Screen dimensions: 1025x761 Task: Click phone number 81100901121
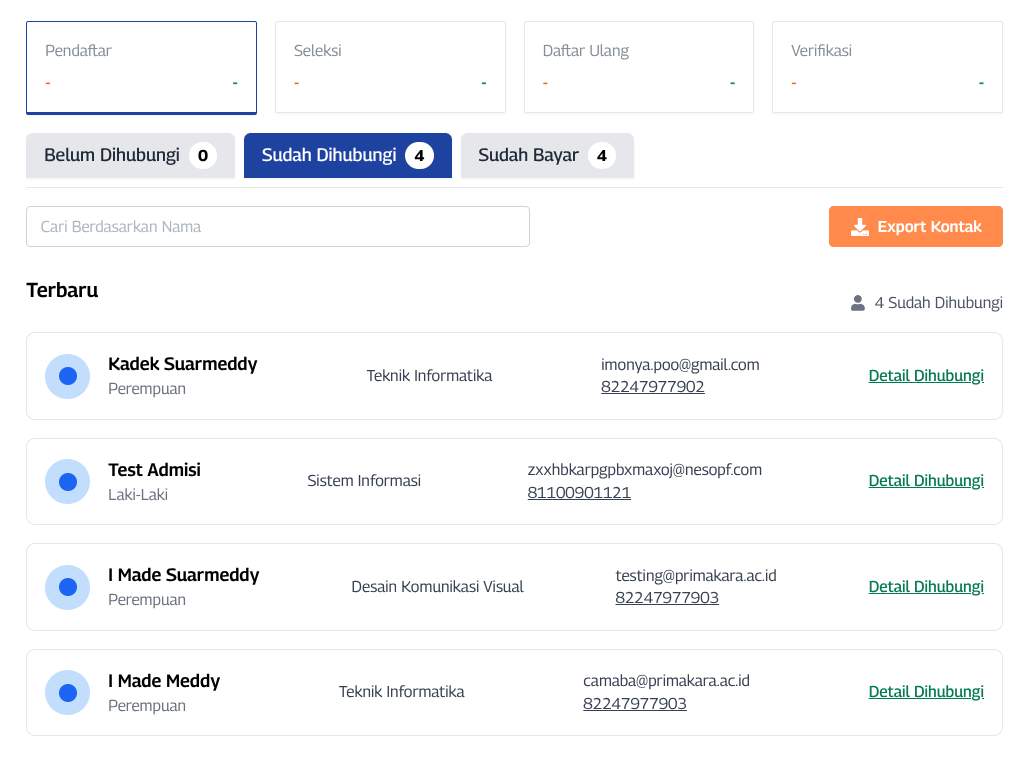pos(579,493)
